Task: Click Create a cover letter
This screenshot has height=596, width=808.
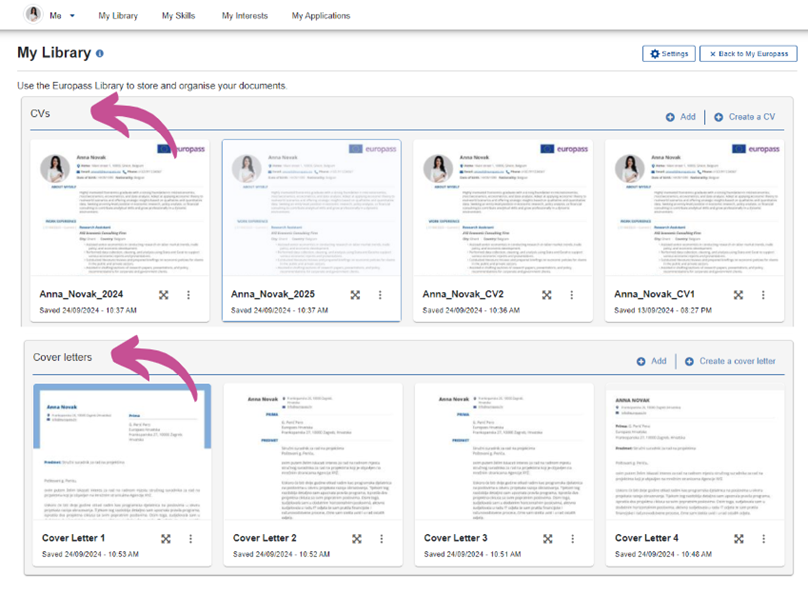Action: (x=730, y=361)
